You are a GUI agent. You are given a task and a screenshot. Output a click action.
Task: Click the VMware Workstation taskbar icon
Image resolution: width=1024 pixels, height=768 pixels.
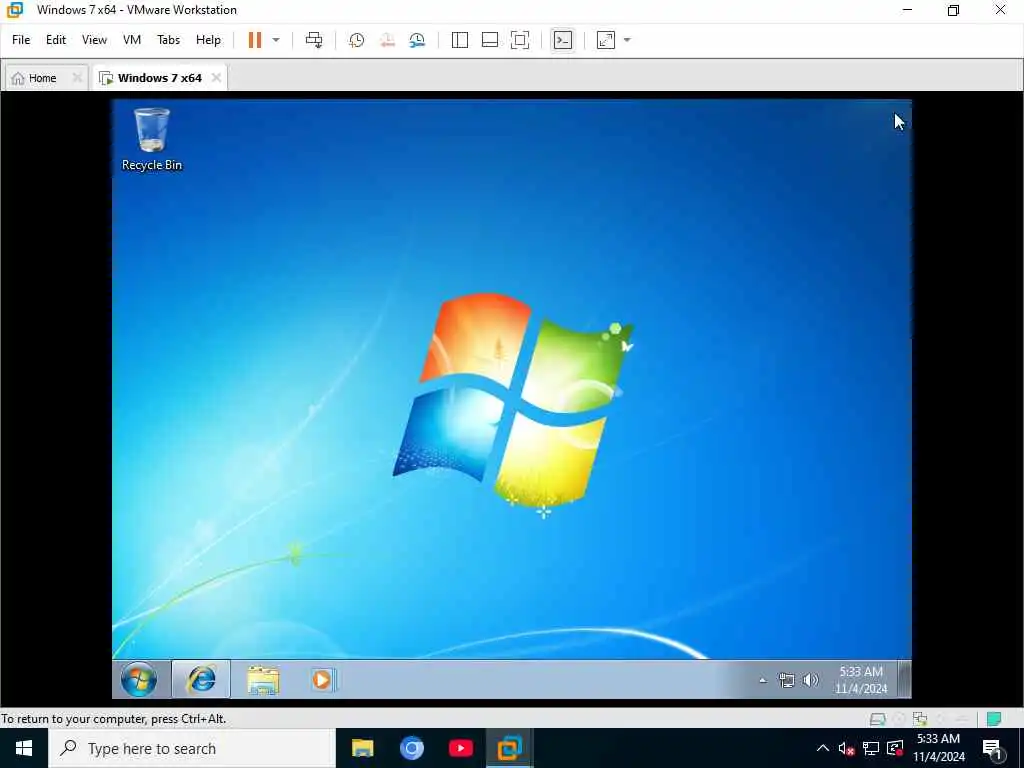click(x=509, y=748)
